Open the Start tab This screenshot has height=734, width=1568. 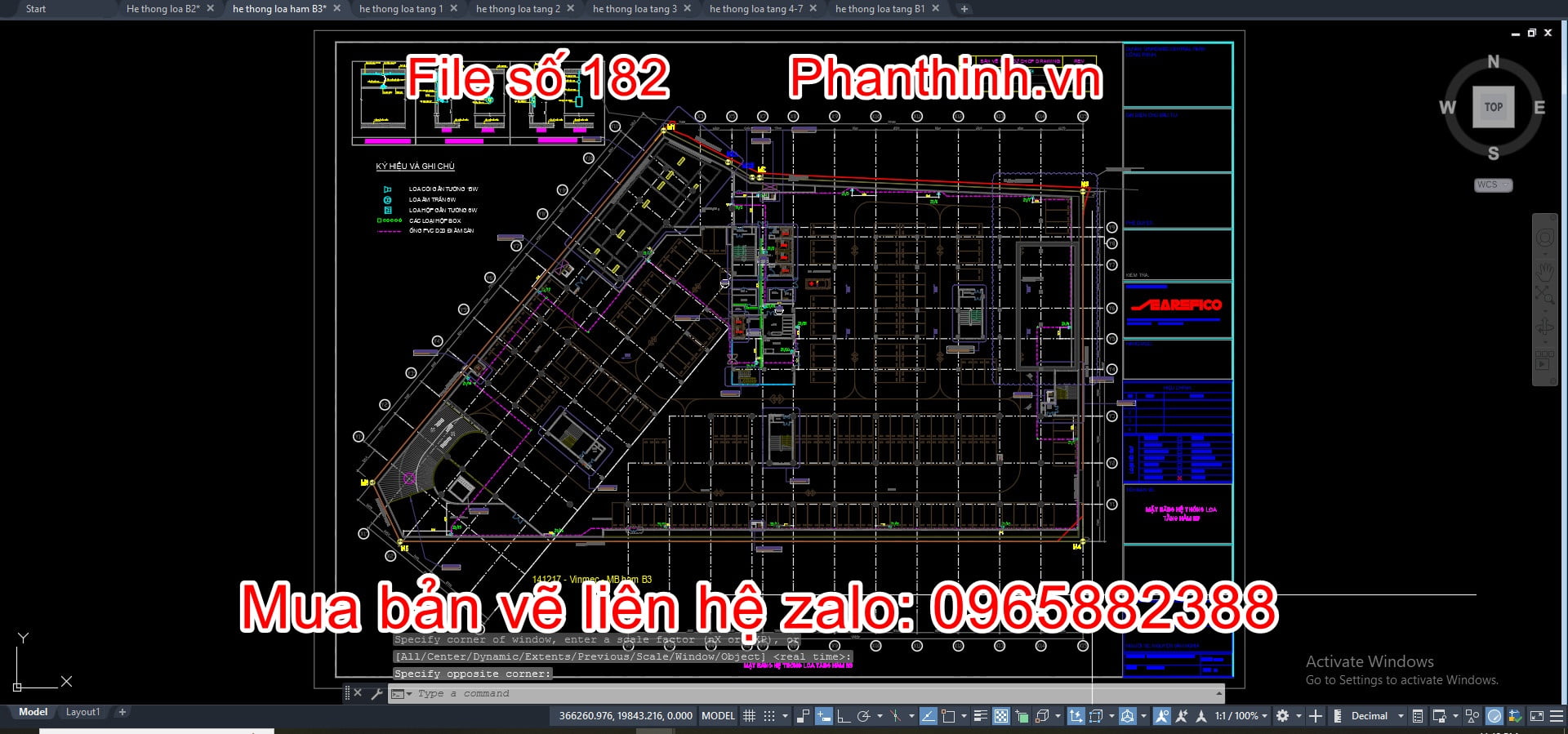tap(36, 8)
